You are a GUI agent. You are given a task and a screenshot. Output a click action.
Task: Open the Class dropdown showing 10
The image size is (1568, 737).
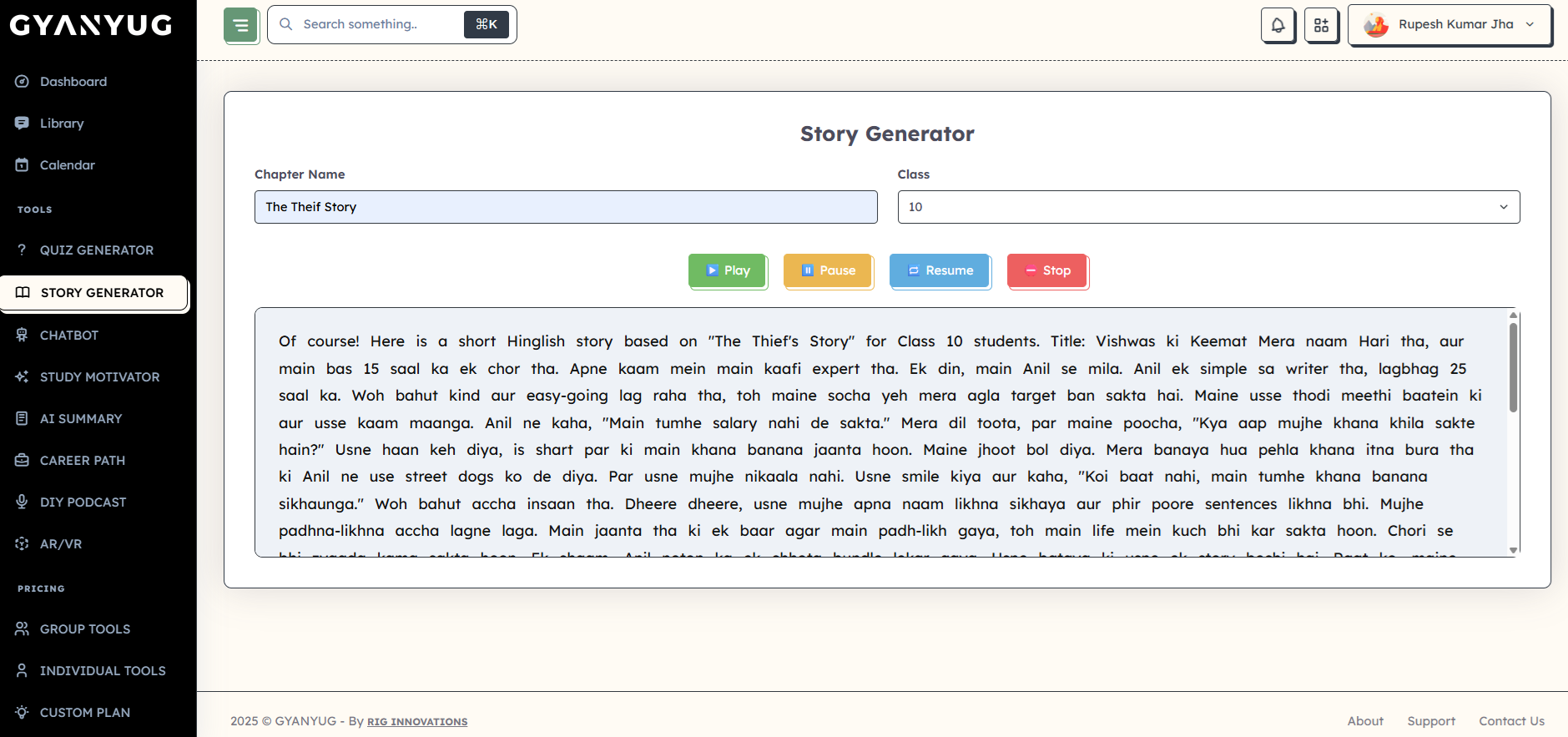(x=1208, y=207)
